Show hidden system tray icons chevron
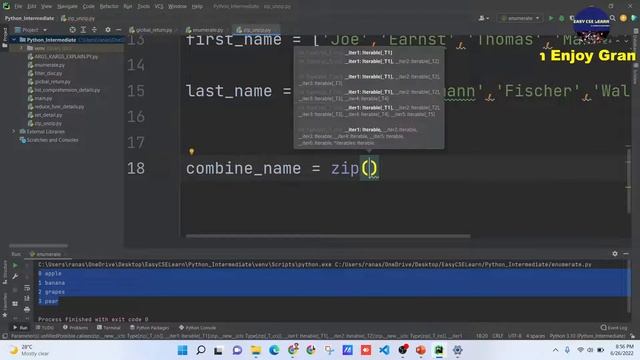 (x=555, y=350)
